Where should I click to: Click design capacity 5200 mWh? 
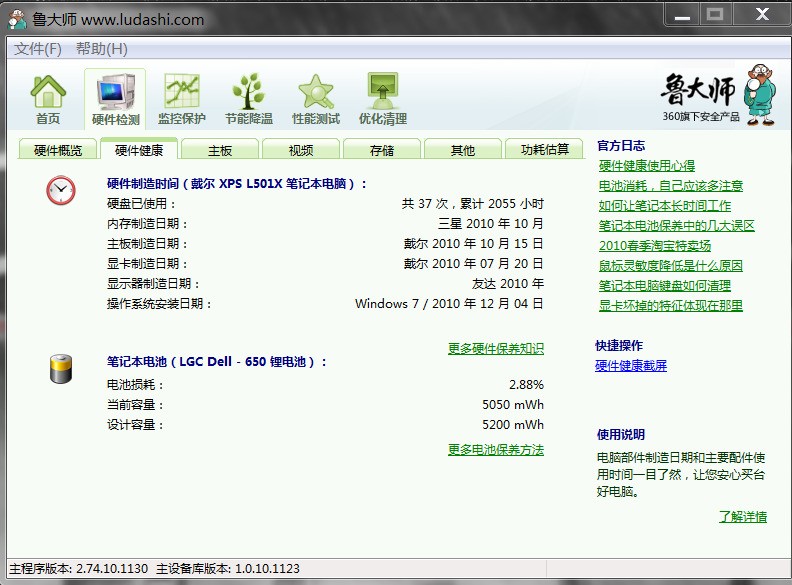[513, 424]
